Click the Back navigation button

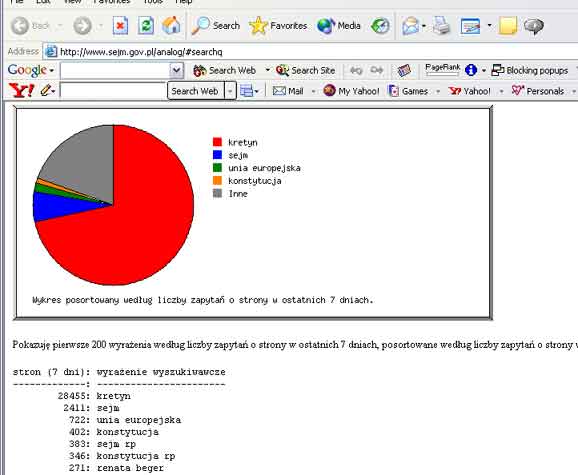point(30,26)
